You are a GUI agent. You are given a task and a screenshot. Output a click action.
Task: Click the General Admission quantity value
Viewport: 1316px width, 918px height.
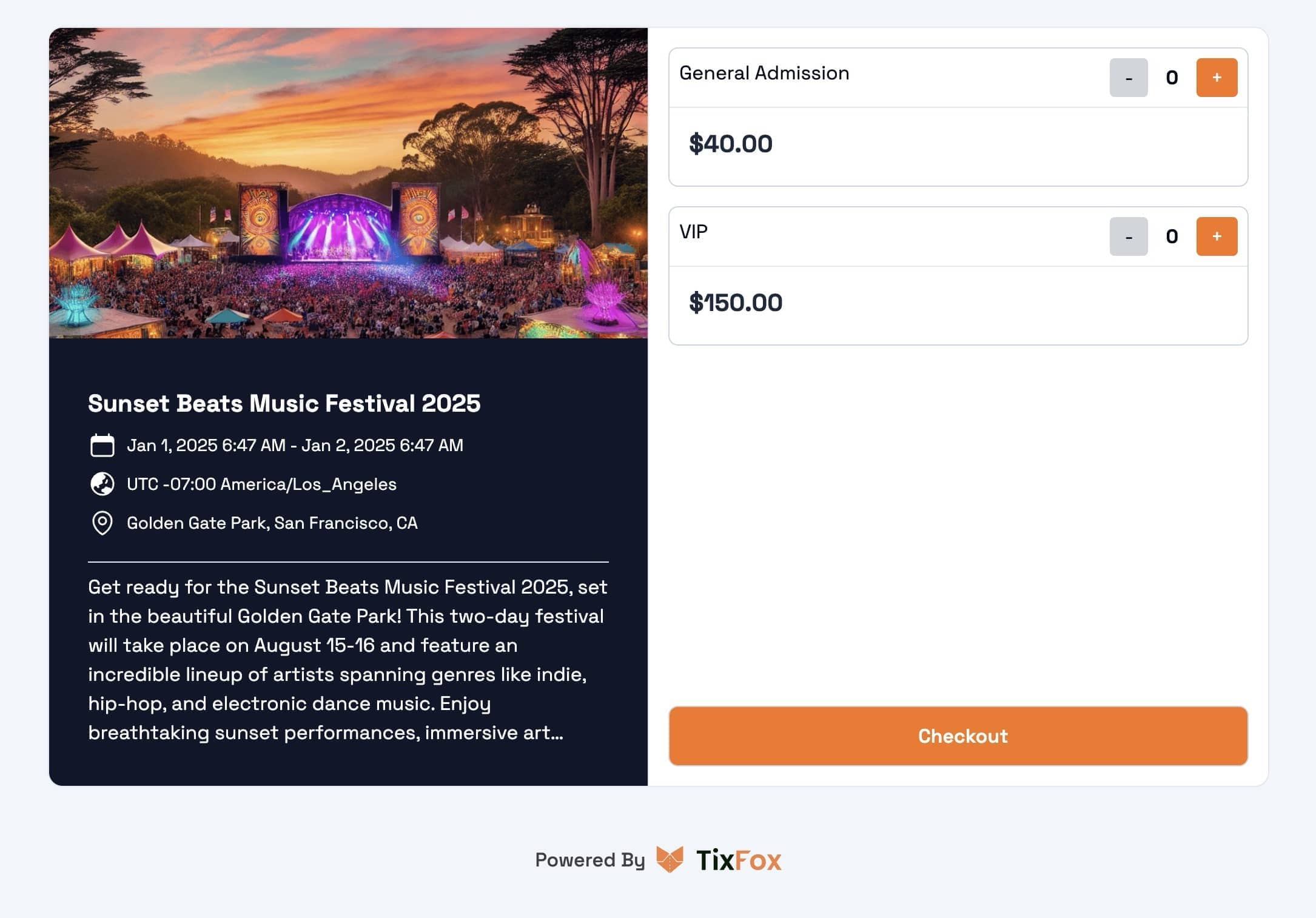tap(1172, 78)
